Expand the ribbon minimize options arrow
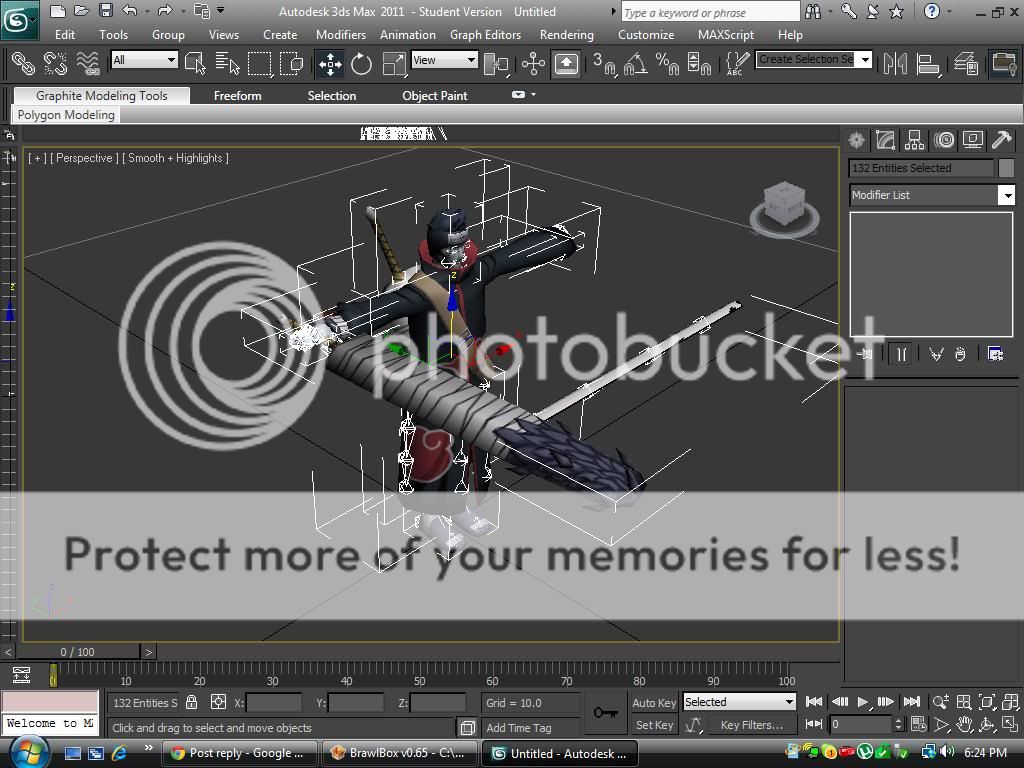Image resolution: width=1024 pixels, height=768 pixels. click(534, 95)
